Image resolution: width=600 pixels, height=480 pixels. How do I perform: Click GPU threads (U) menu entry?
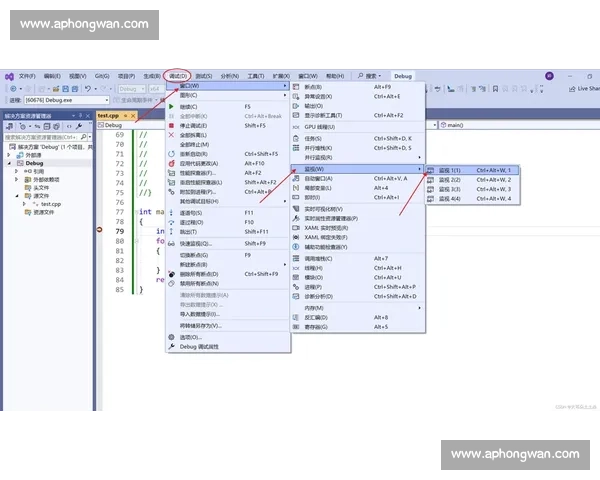(357, 127)
